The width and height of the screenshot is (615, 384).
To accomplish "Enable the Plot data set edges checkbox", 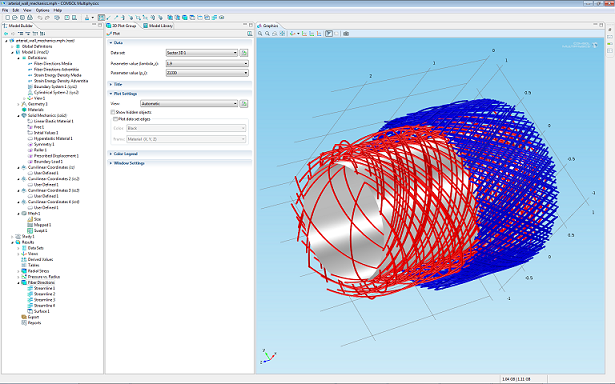I will (x=116, y=119).
